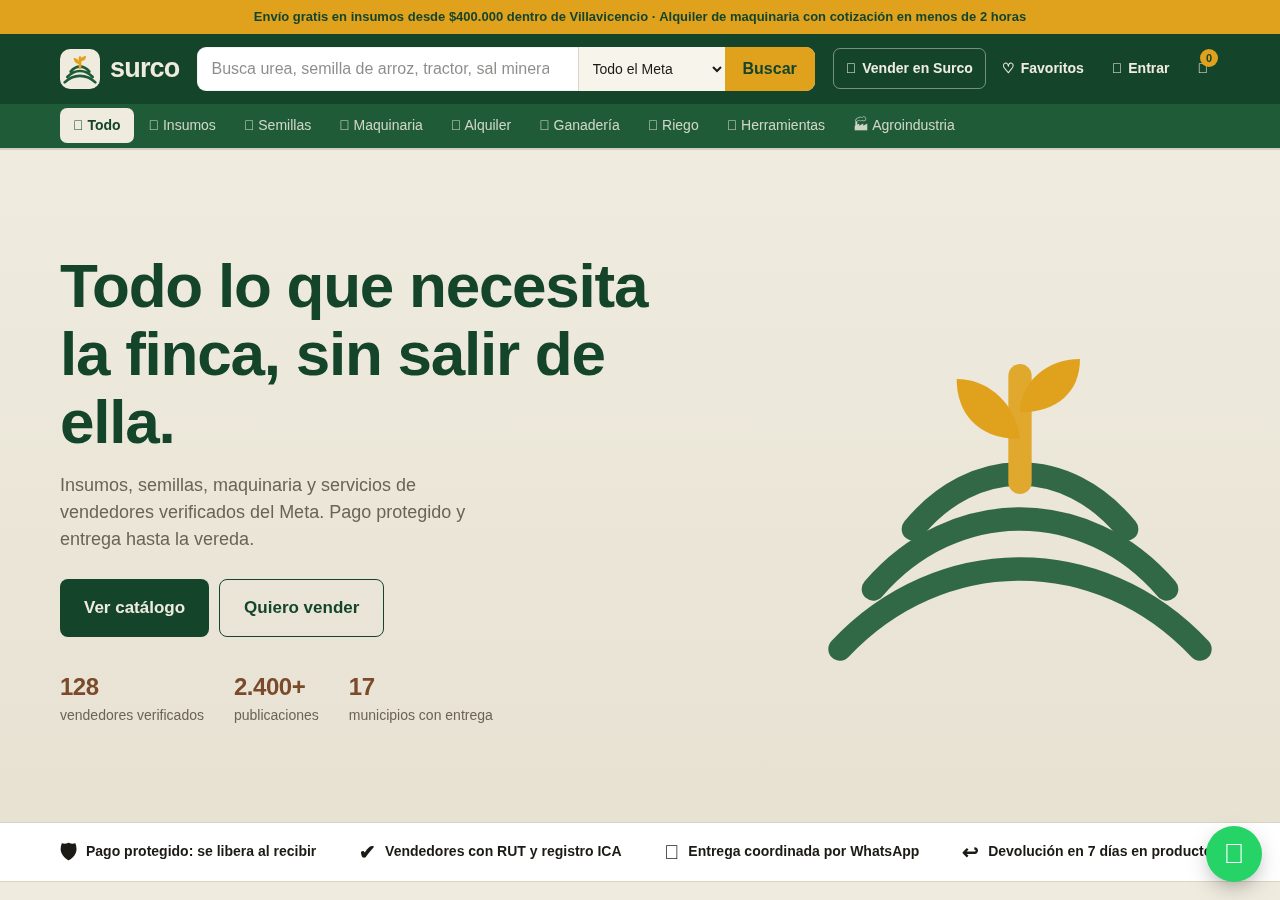Click the "2.400+ publicaciones" stat

pyautogui.click(x=276, y=699)
